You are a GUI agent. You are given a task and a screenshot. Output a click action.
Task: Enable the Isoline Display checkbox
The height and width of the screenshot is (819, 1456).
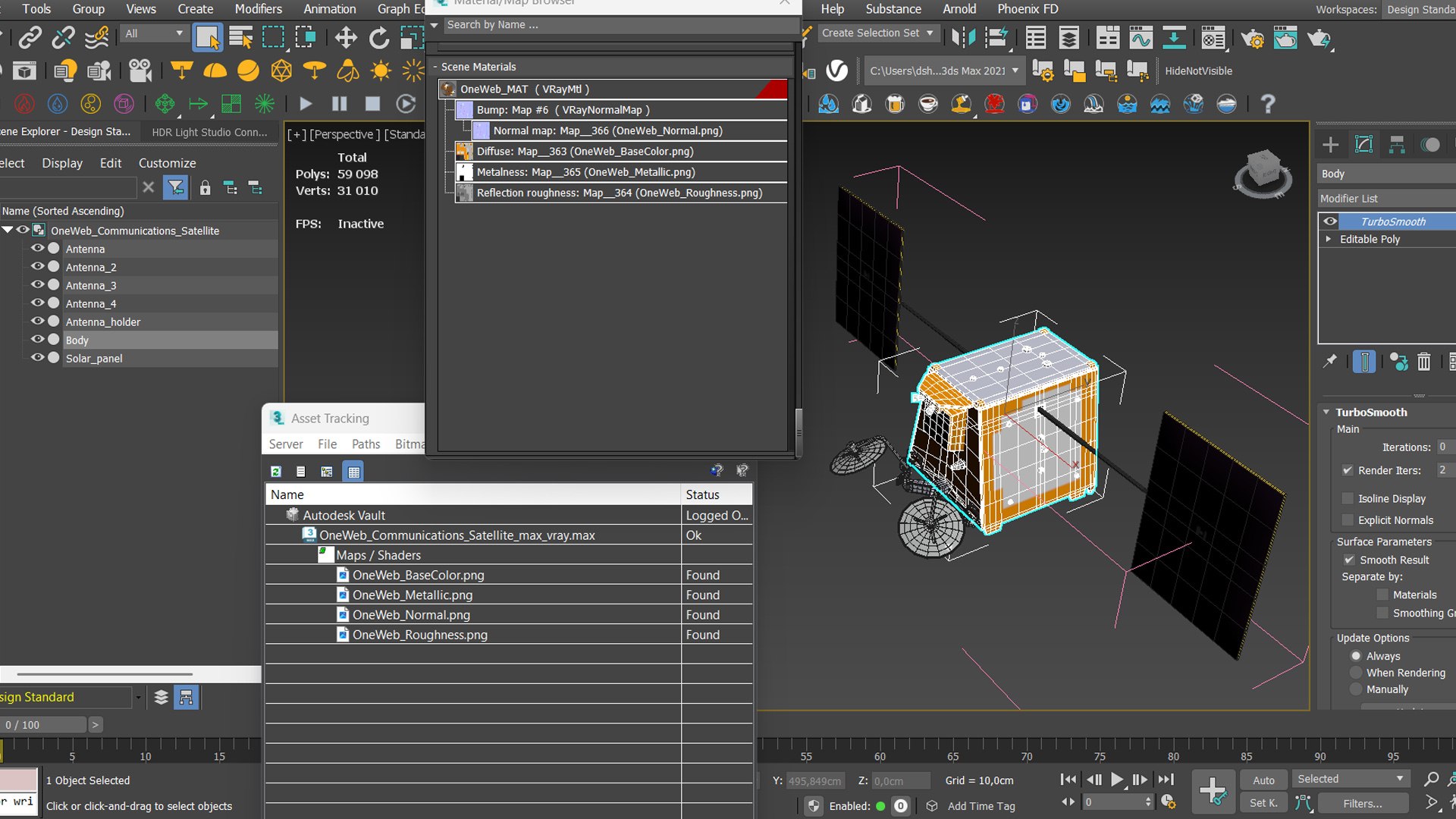(x=1348, y=498)
